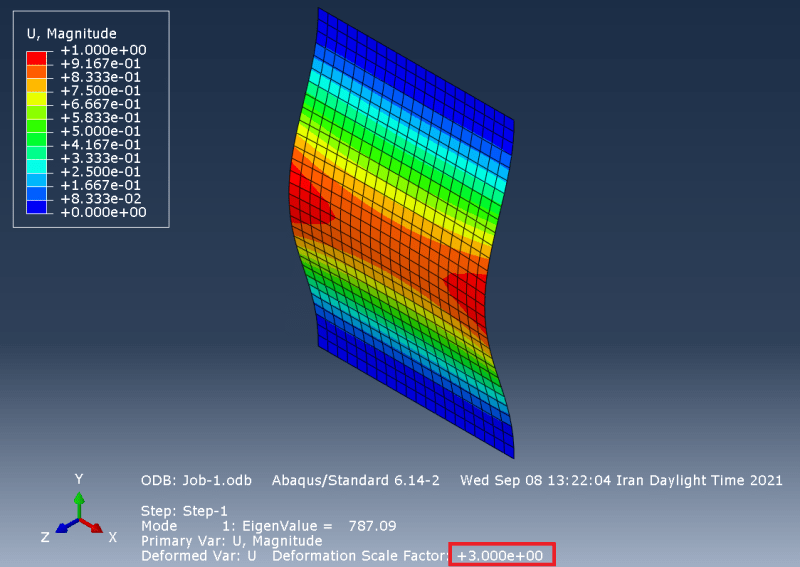Click the EigenValue 787.09 text

click(x=319, y=526)
